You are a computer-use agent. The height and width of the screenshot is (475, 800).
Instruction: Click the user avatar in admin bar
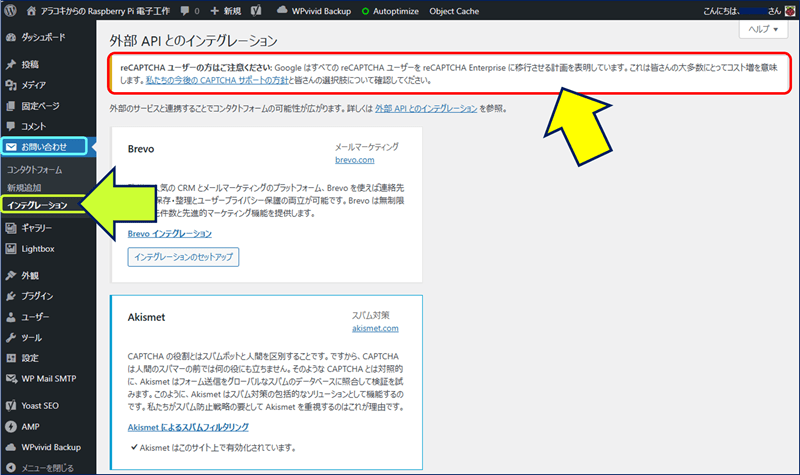pyautogui.click(x=790, y=11)
